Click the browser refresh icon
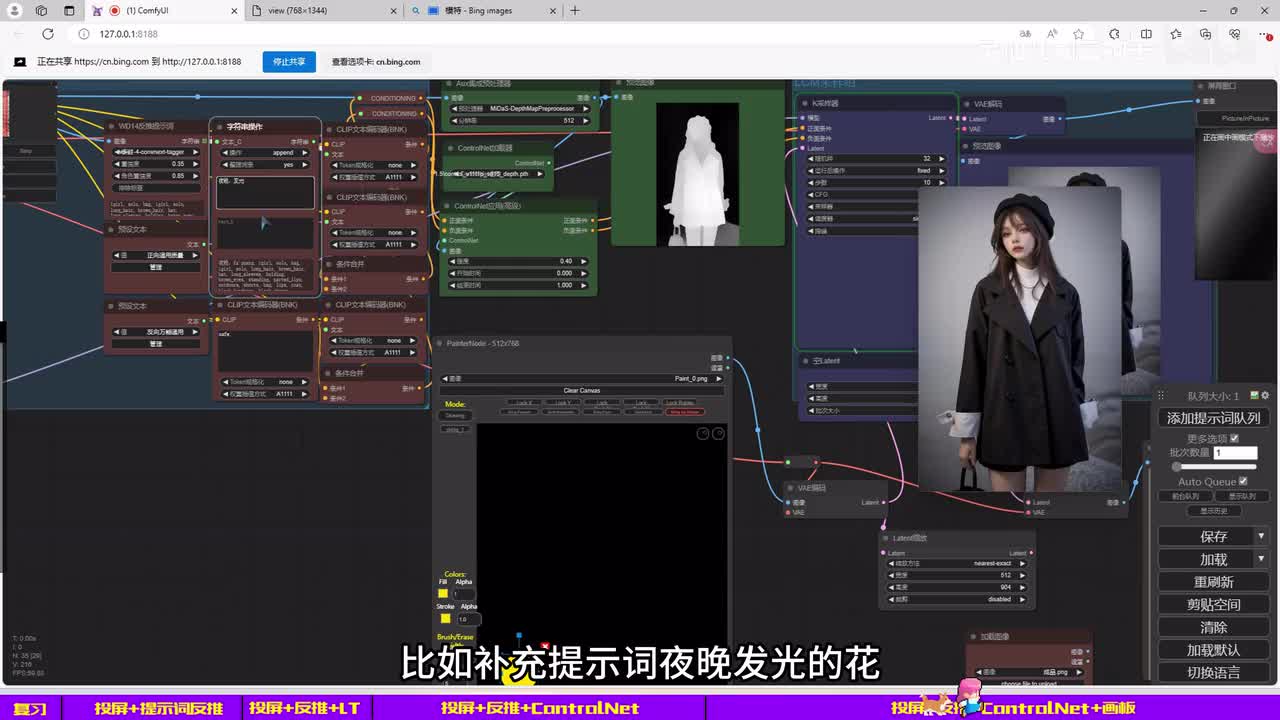Screen dimensions: 1280x720 (x=47, y=34)
